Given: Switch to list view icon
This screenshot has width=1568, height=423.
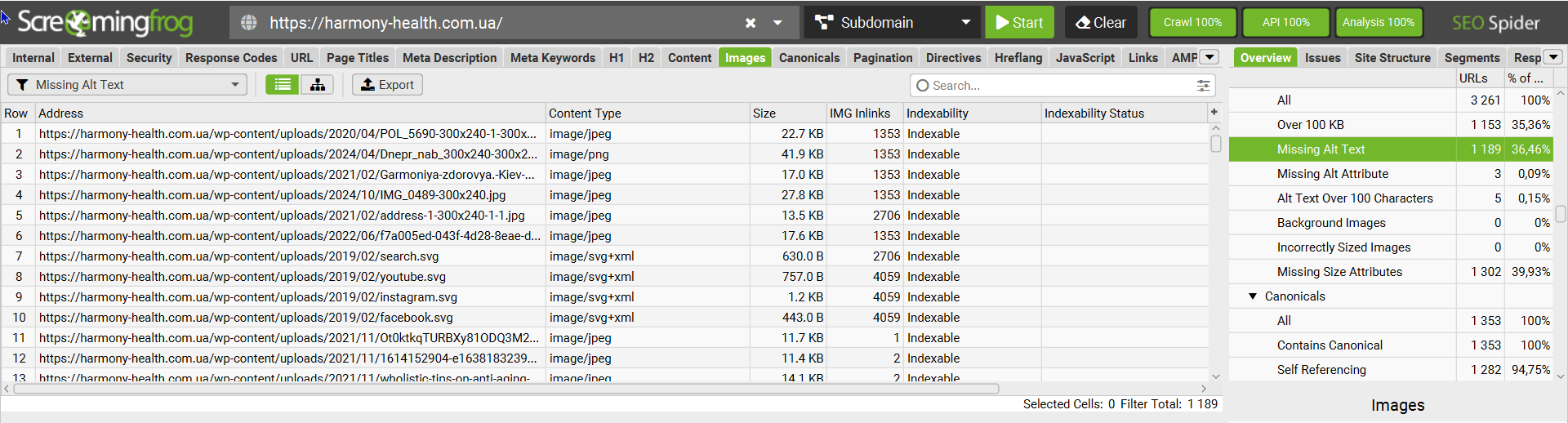Looking at the screenshot, I should click(283, 85).
